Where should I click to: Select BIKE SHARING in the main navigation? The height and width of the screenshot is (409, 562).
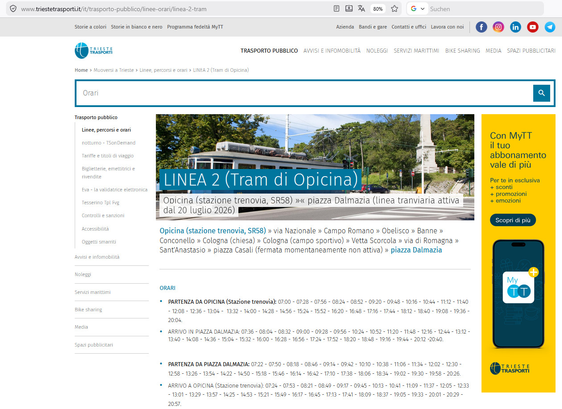[x=462, y=51]
